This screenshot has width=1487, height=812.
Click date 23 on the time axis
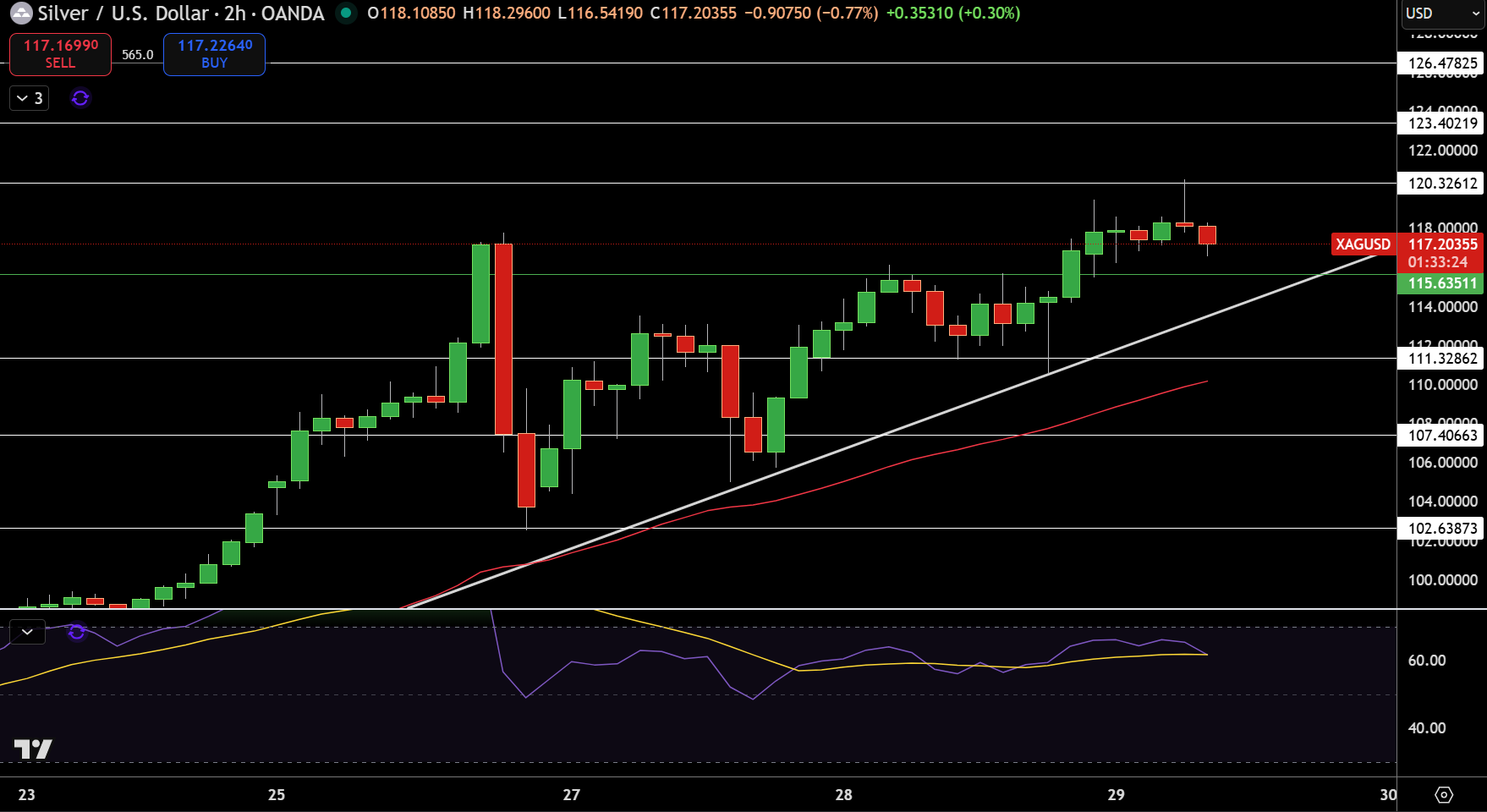(x=27, y=795)
